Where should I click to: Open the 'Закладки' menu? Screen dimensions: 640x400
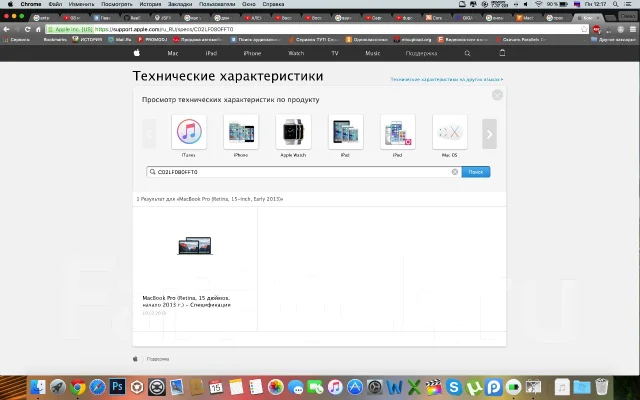pos(180,4)
